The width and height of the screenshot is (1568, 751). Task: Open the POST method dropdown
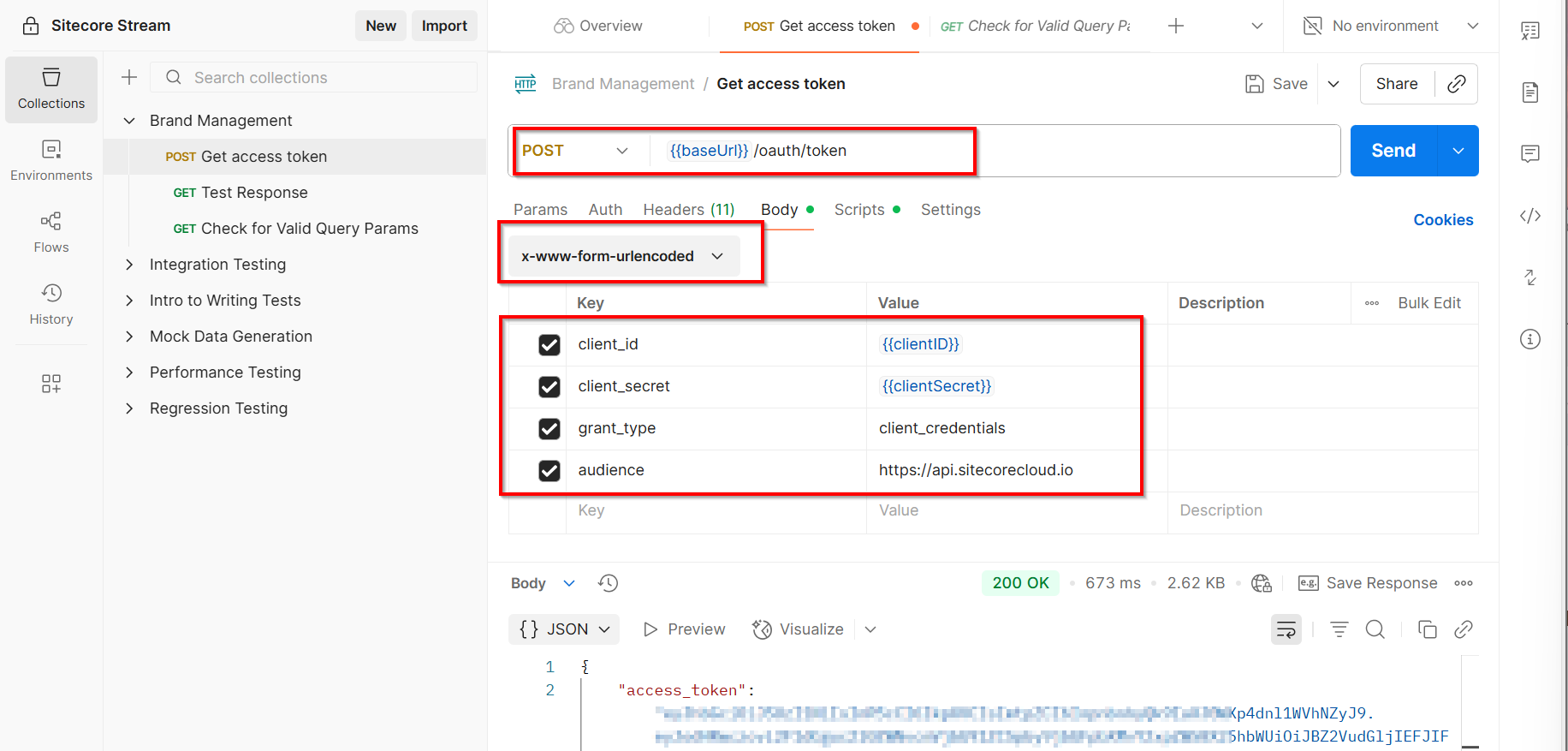(x=575, y=151)
